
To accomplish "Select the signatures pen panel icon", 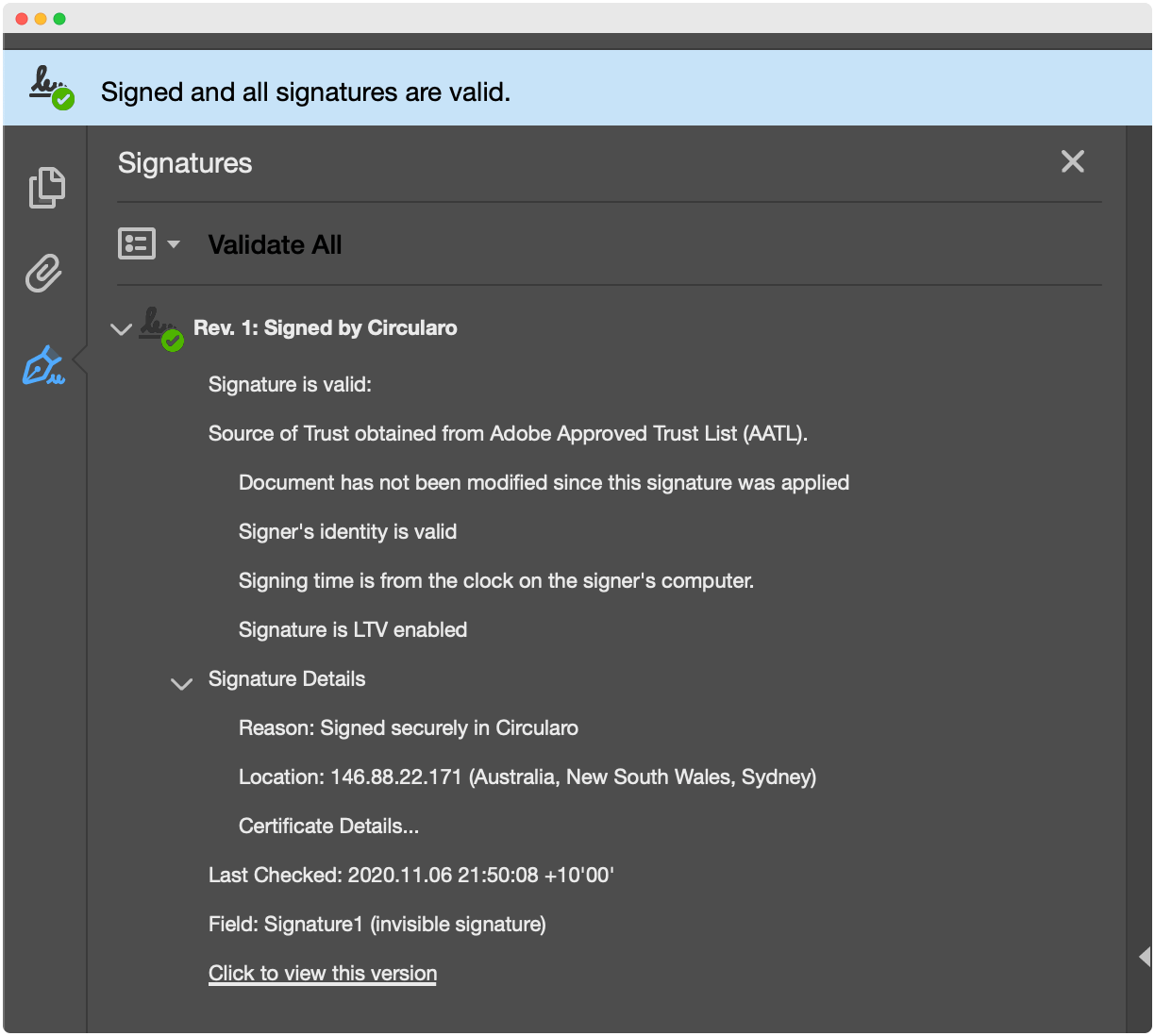I will tap(44, 365).
